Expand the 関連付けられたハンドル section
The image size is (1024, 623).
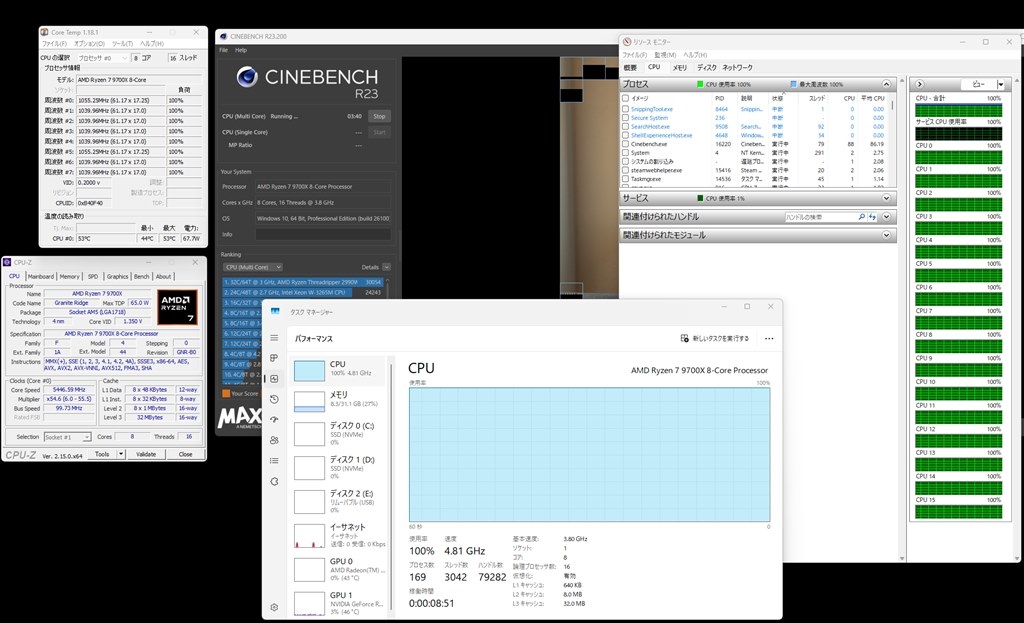click(886, 217)
